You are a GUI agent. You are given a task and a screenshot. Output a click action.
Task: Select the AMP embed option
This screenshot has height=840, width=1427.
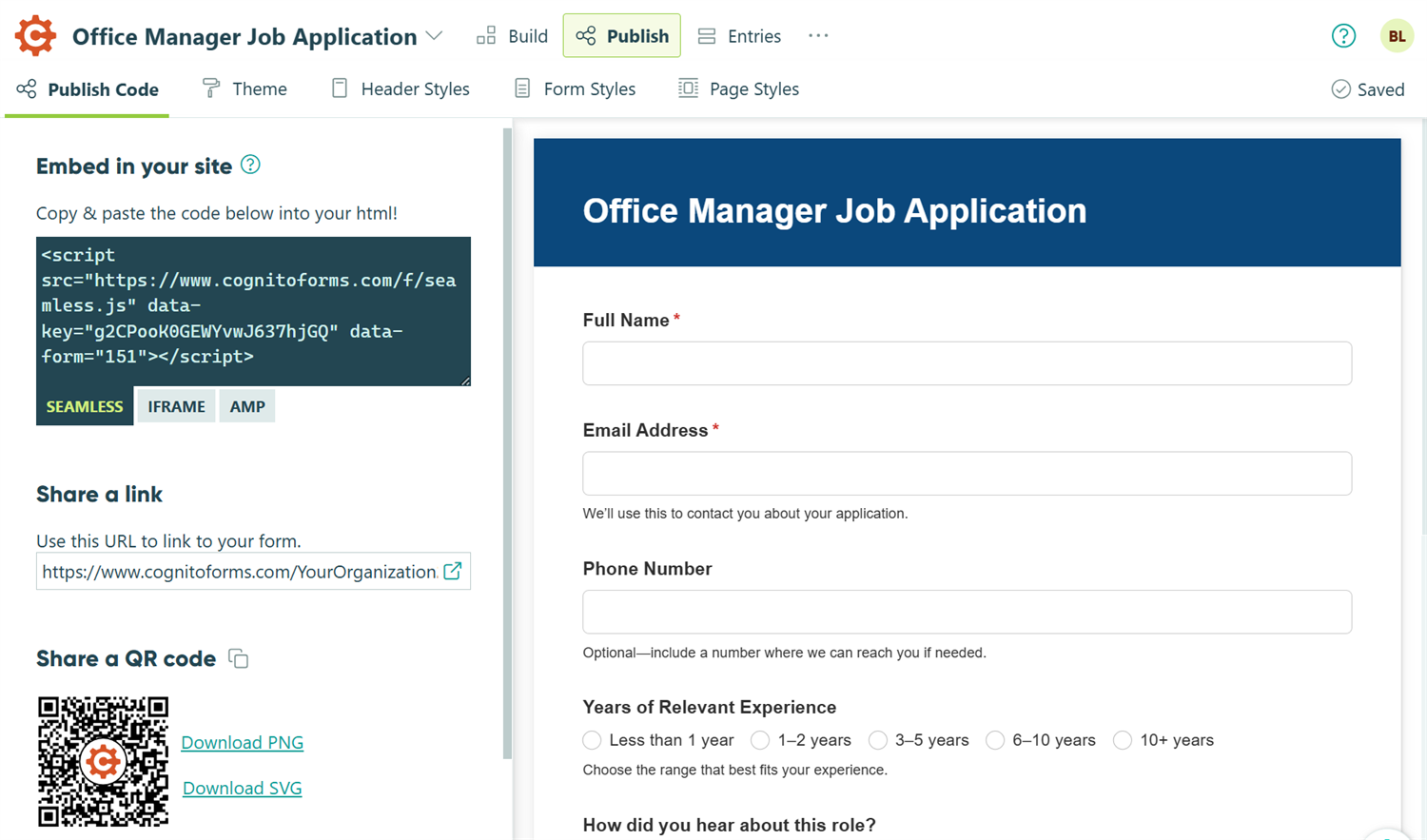click(x=247, y=406)
